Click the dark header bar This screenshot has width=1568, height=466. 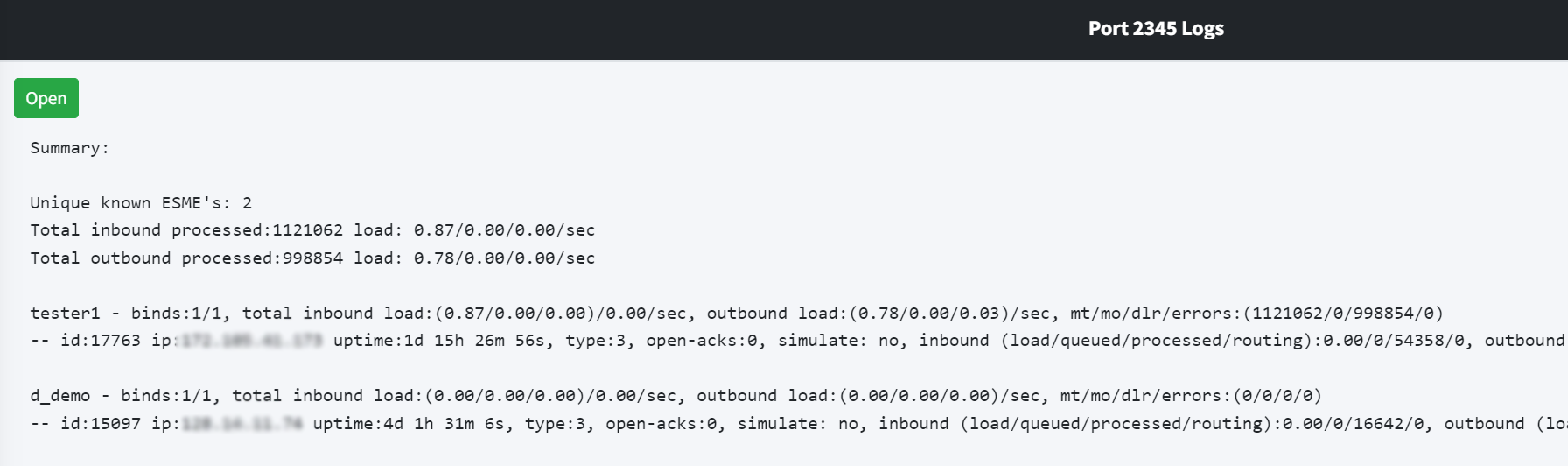(x=784, y=29)
